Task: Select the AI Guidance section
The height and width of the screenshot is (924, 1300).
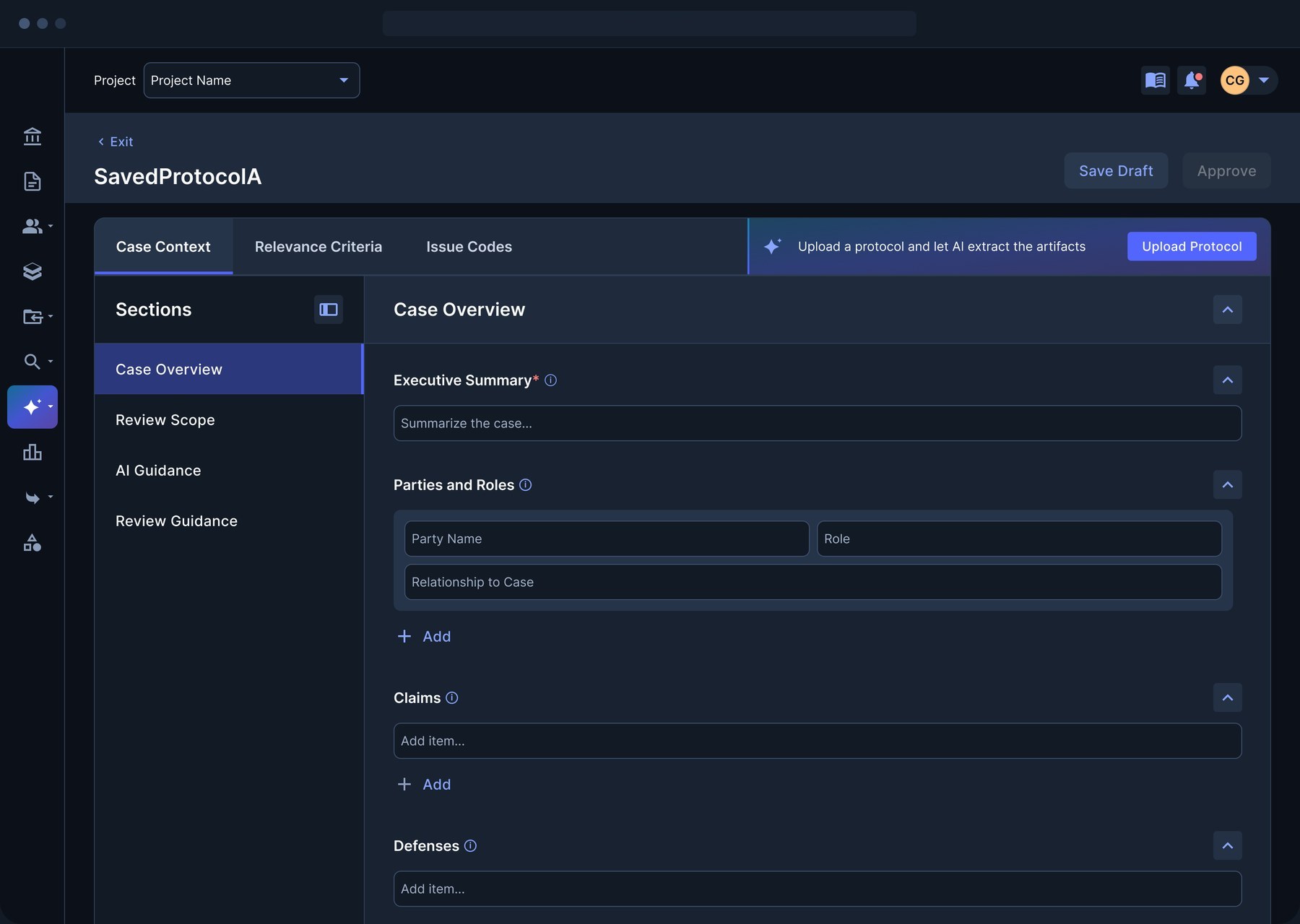Action: [x=229, y=471]
